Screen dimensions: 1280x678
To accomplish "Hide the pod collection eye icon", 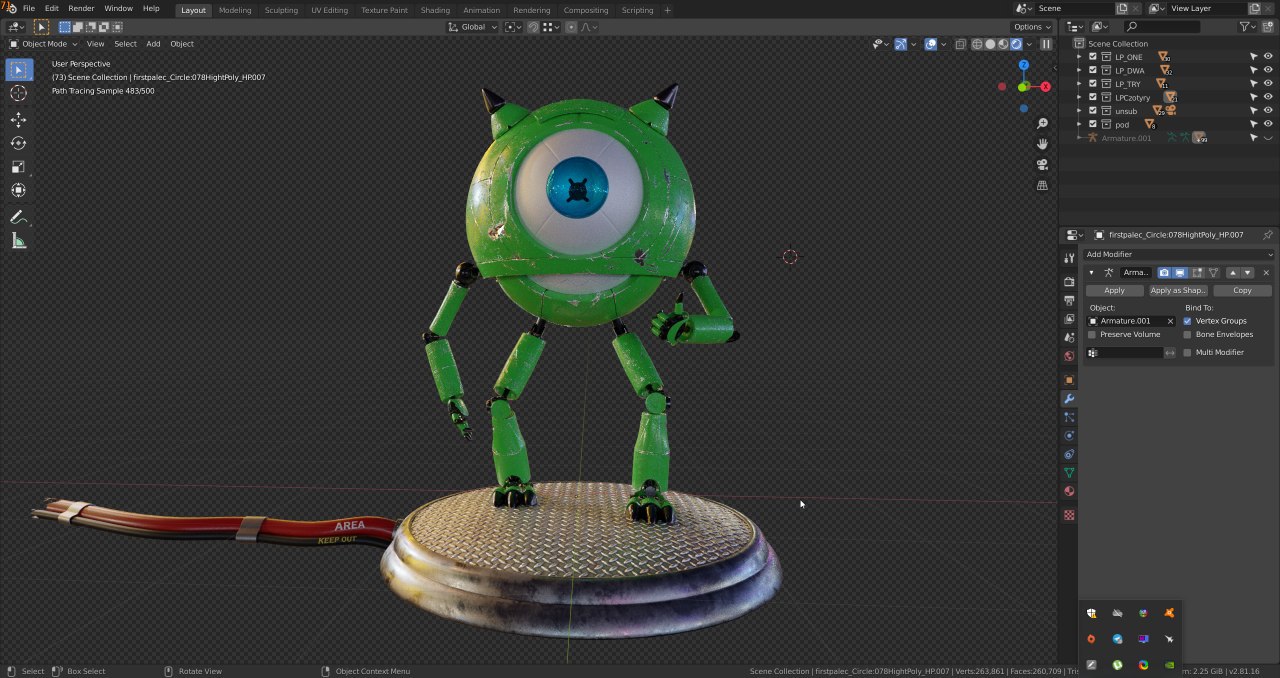I will (x=1268, y=125).
